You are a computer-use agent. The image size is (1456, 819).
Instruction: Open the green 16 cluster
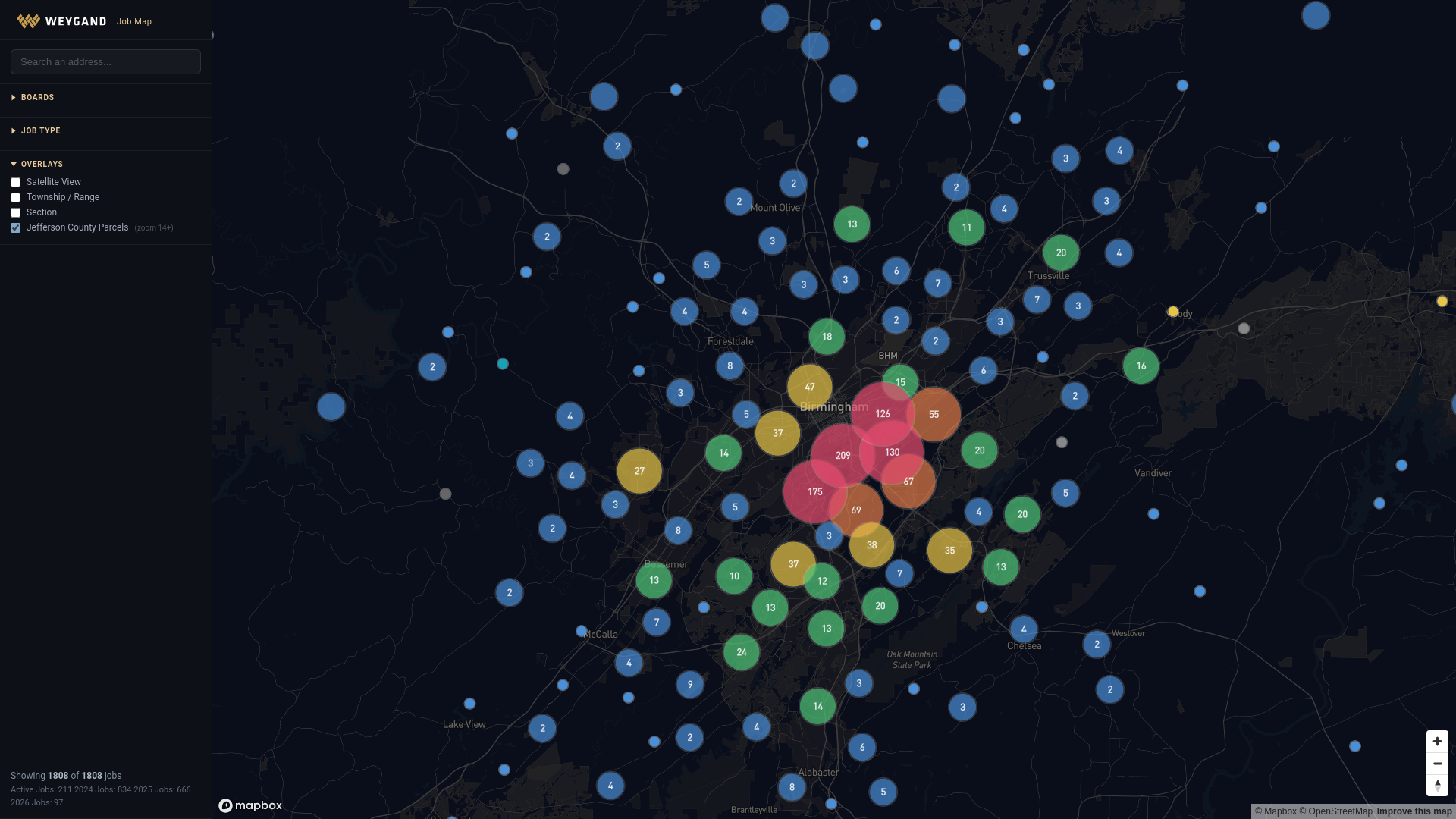[x=1141, y=366]
